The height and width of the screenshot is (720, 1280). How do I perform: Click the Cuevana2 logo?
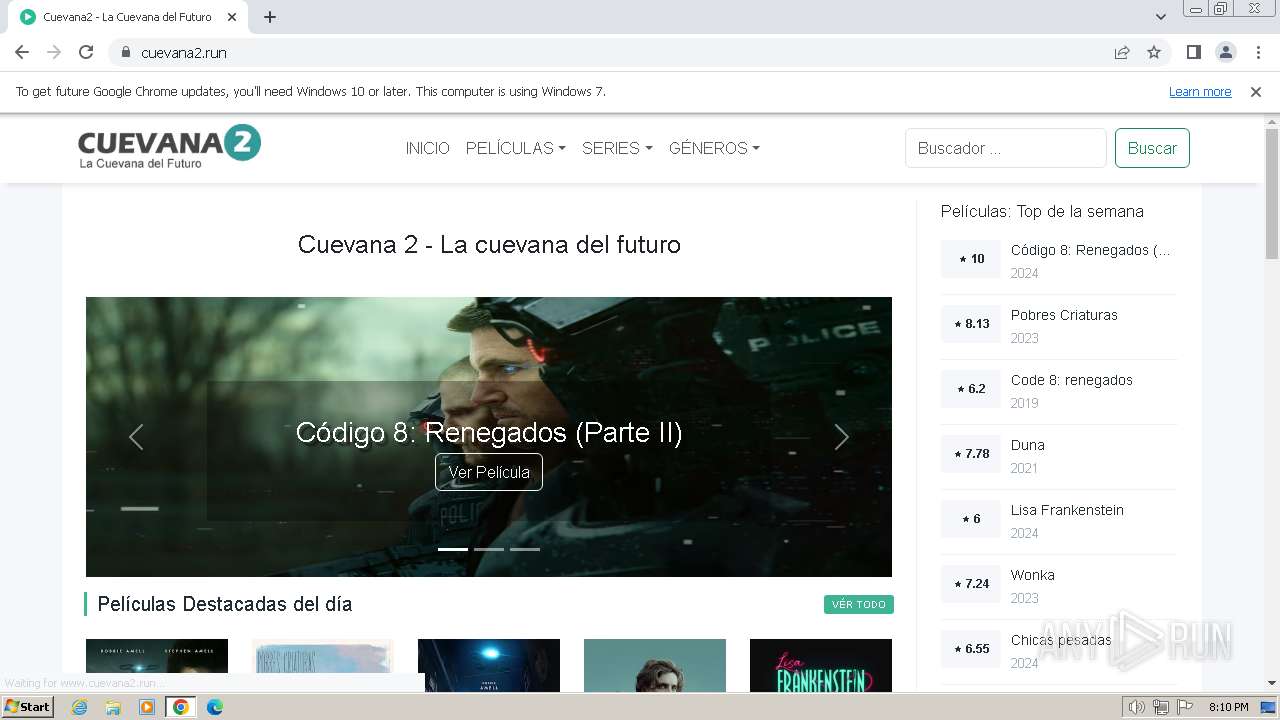169,146
